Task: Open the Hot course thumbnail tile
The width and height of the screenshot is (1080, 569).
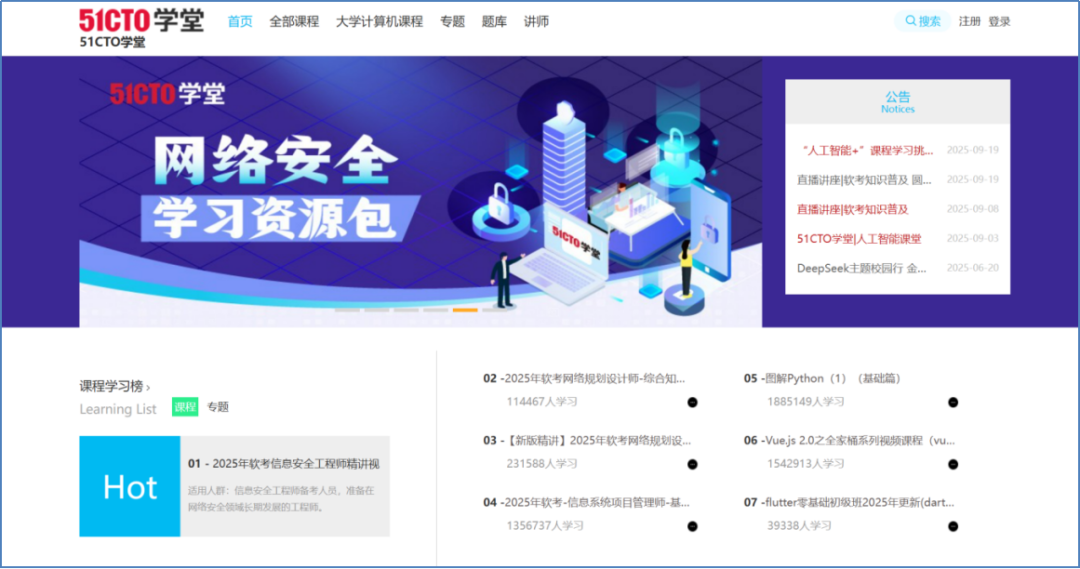Action: (x=130, y=486)
